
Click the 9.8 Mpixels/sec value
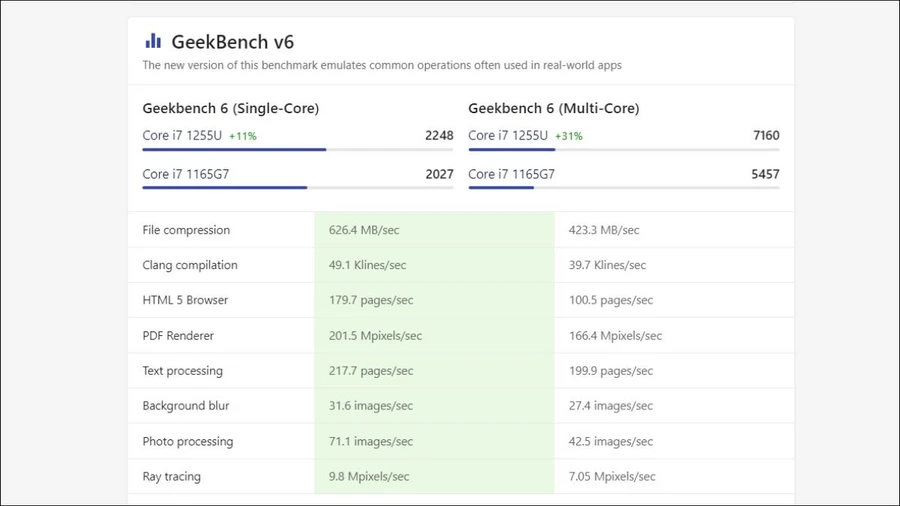coord(369,476)
